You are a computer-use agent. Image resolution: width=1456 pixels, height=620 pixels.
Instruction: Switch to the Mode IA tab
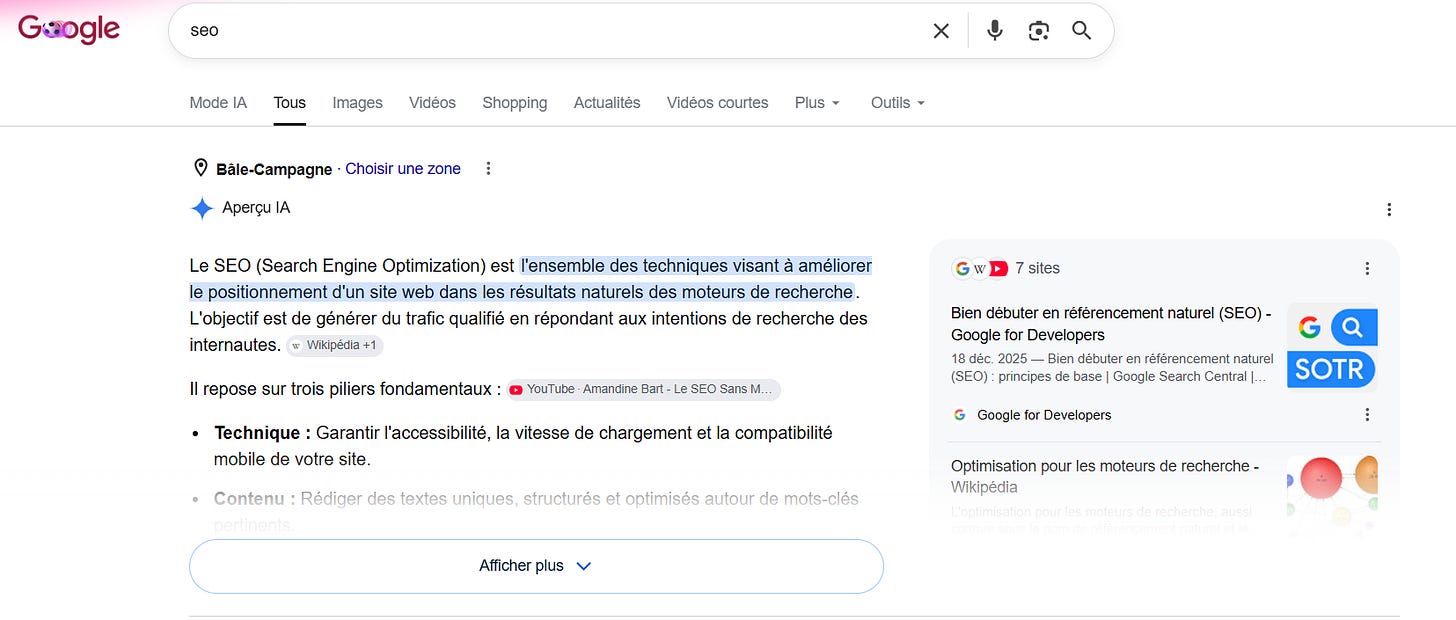[x=218, y=102]
